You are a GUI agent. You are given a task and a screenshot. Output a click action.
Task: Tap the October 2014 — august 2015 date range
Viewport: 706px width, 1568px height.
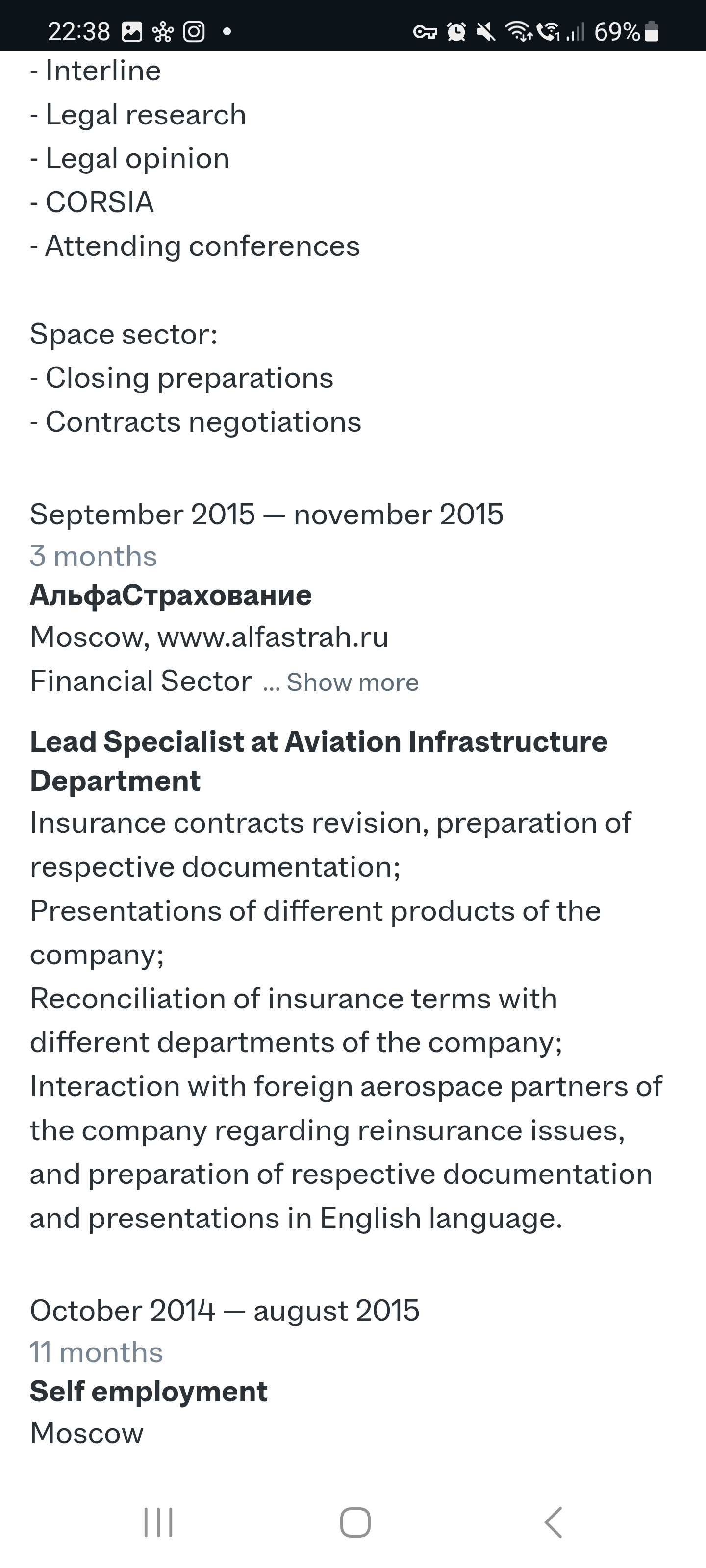click(x=225, y=1311)
